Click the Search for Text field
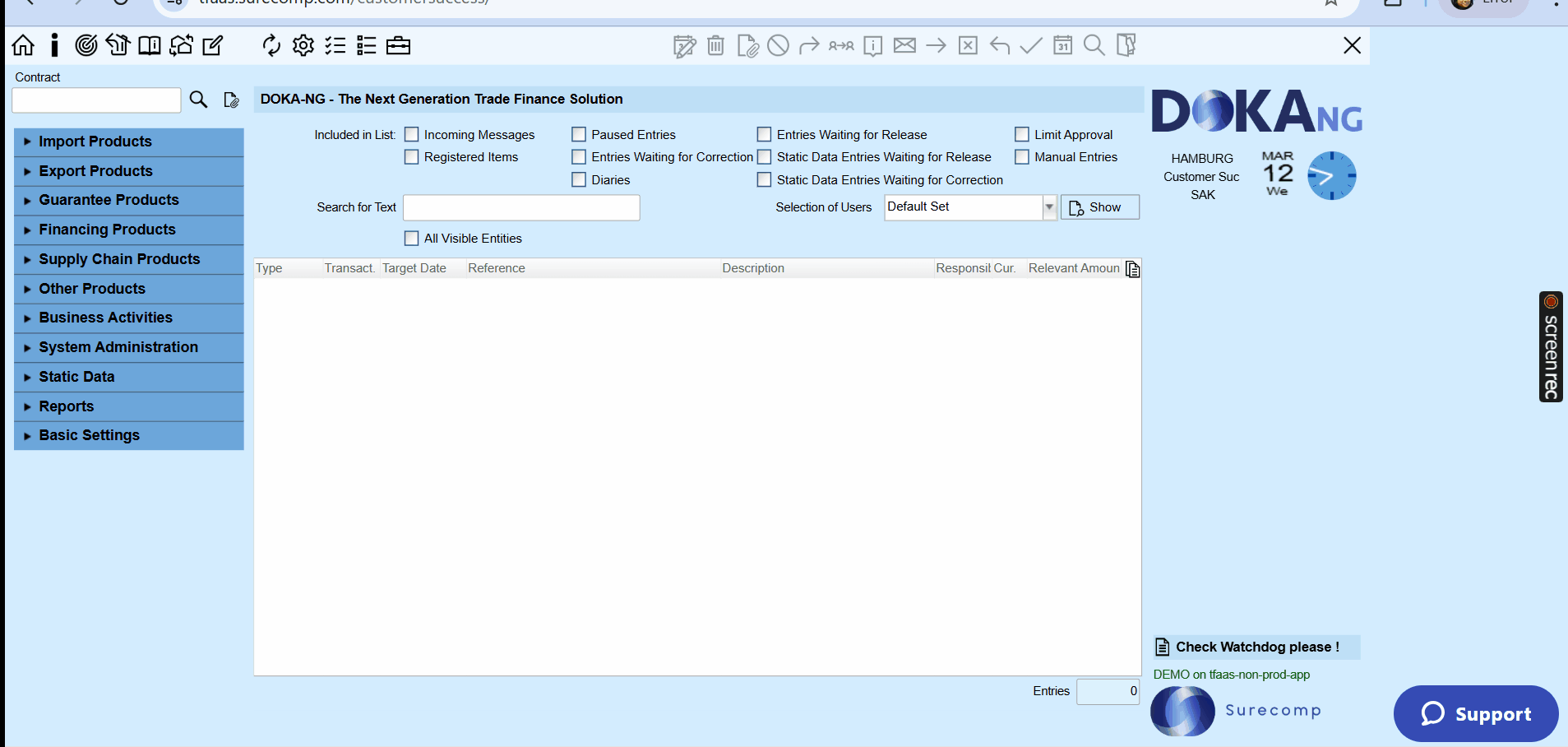1568x747 pixels. 521,207
